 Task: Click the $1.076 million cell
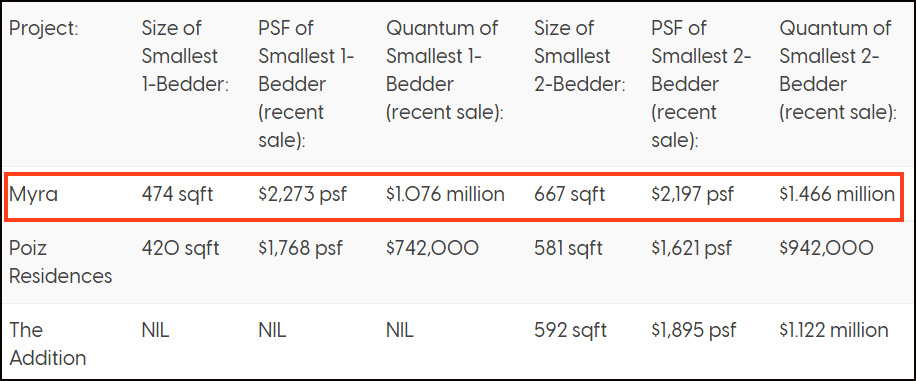pos(445,195)
